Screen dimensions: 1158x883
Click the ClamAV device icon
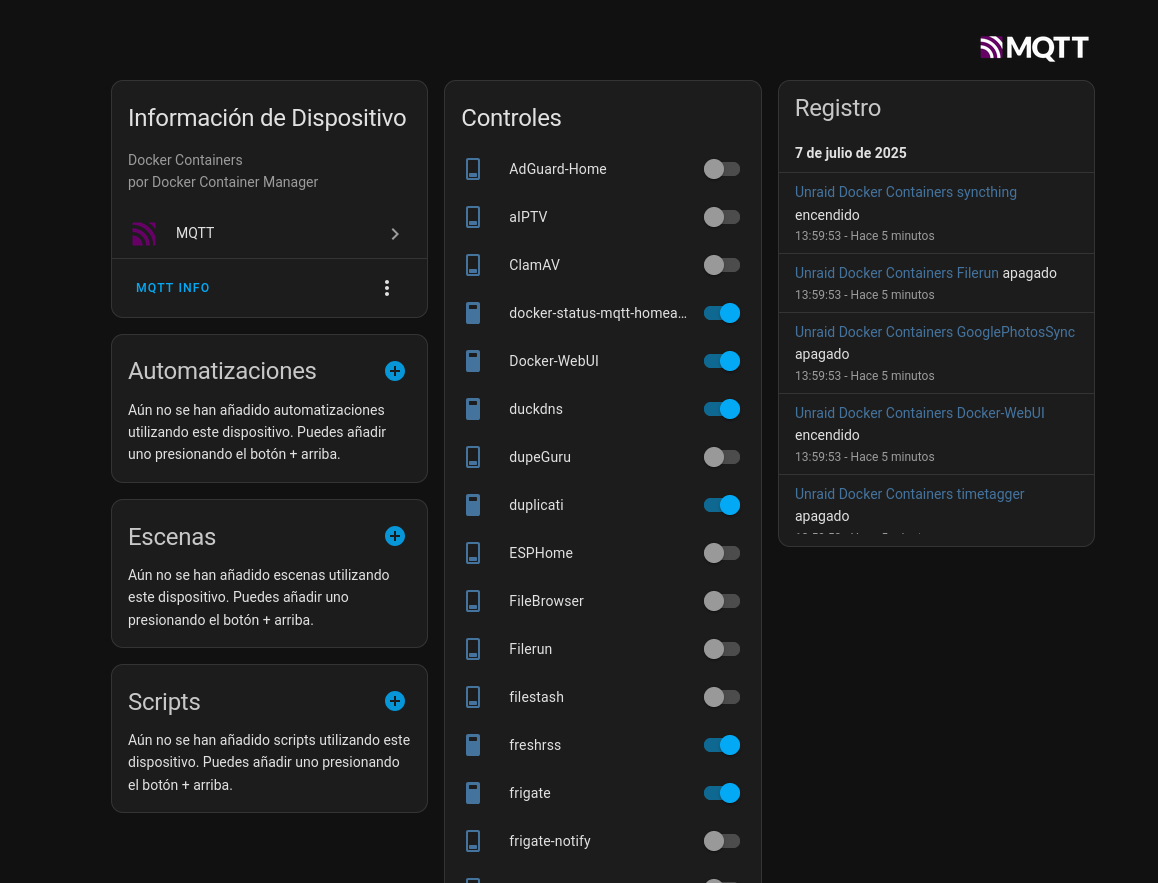[472, 265]
